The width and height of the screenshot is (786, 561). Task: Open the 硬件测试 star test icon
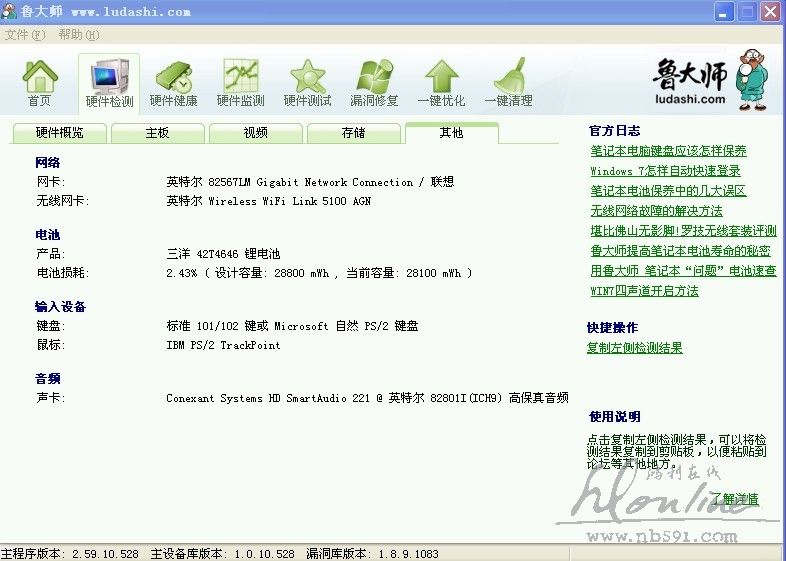pos(308,83)
